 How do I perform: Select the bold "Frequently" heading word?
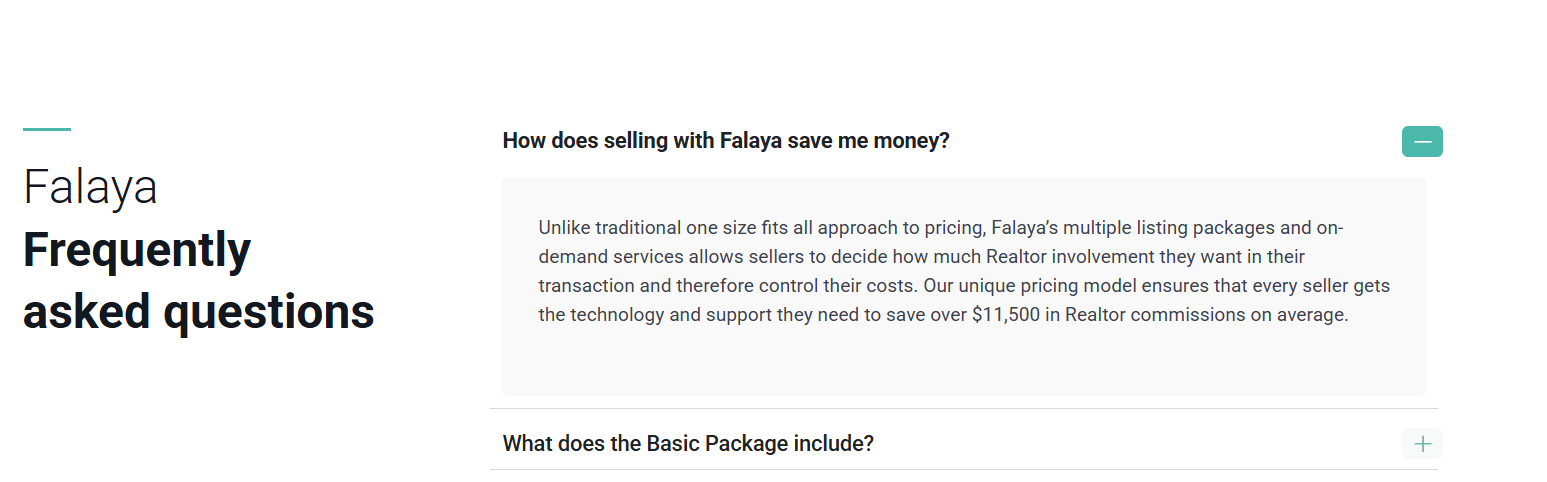click(137, 250)
